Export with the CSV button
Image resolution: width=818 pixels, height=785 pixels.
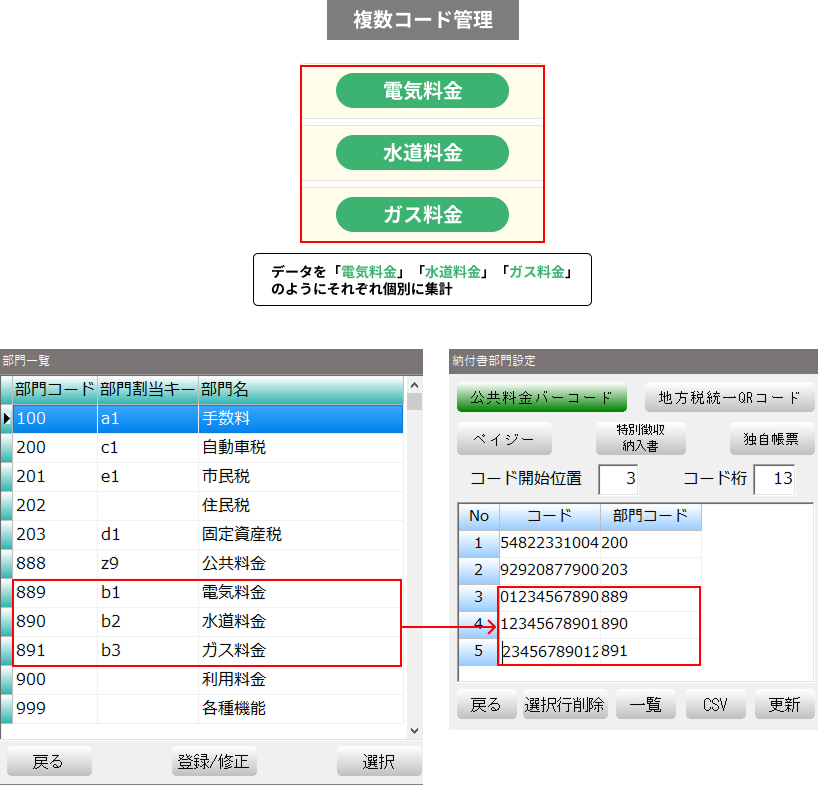714,704
